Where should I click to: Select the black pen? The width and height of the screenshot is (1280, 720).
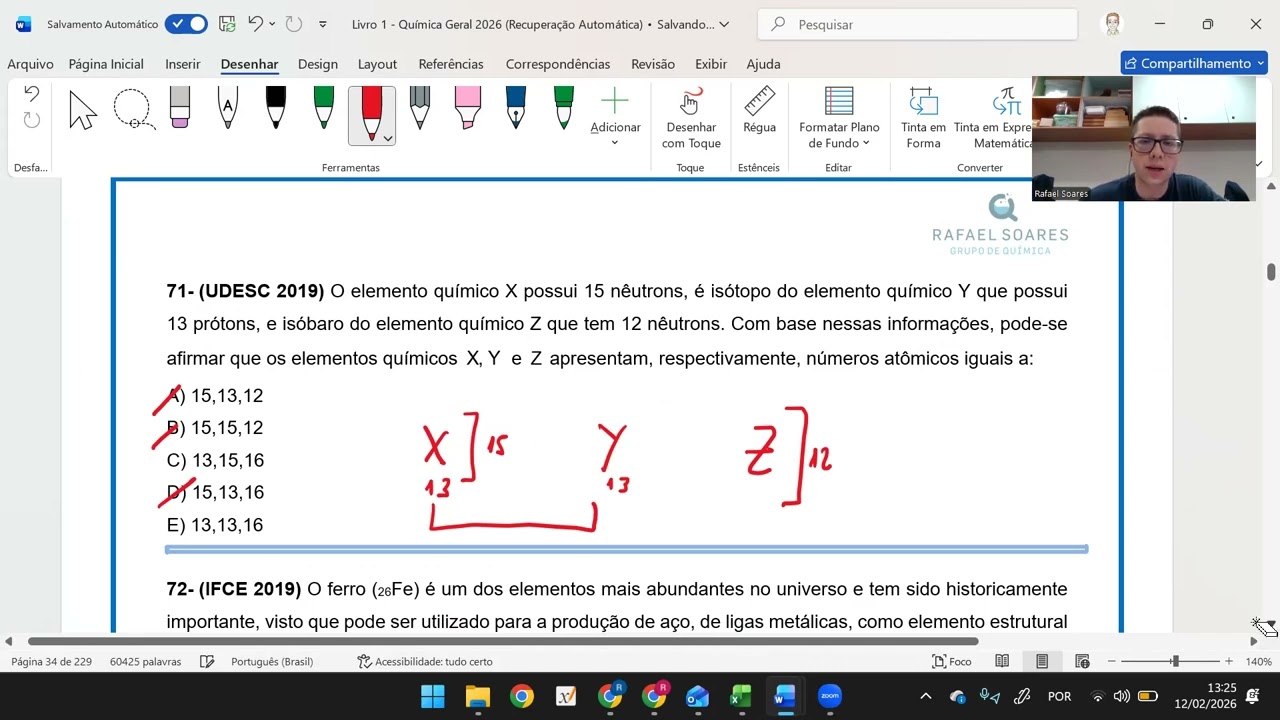click(276, 108)
